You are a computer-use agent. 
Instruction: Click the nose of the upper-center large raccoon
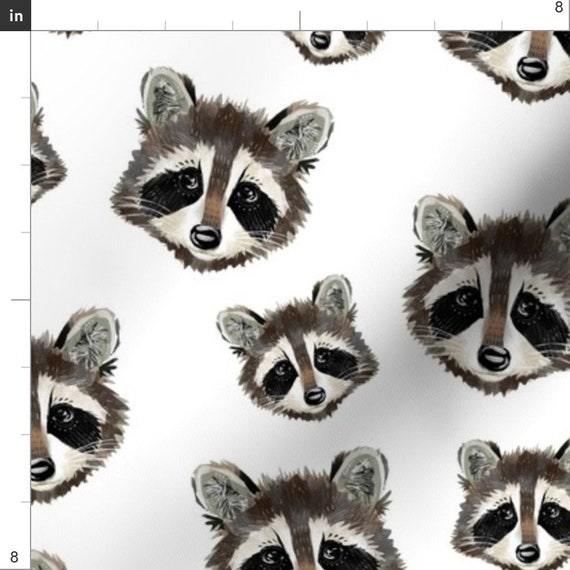(x=205, y=237)
